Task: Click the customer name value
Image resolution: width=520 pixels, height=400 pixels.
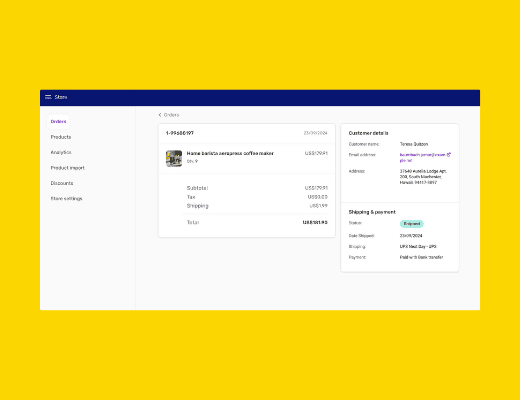Action: point(414,144)
